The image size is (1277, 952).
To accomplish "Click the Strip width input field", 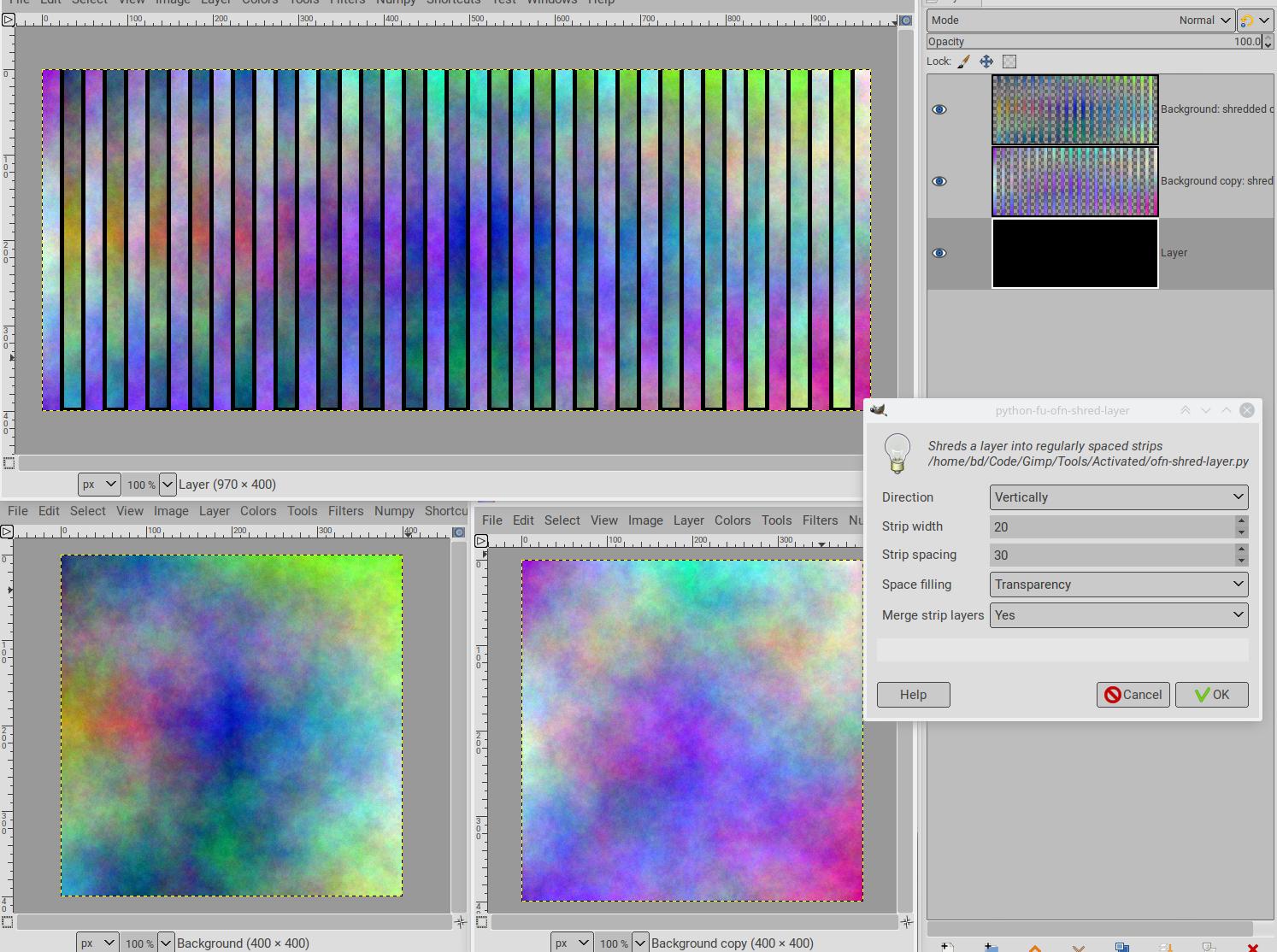I will [1111, 526].
